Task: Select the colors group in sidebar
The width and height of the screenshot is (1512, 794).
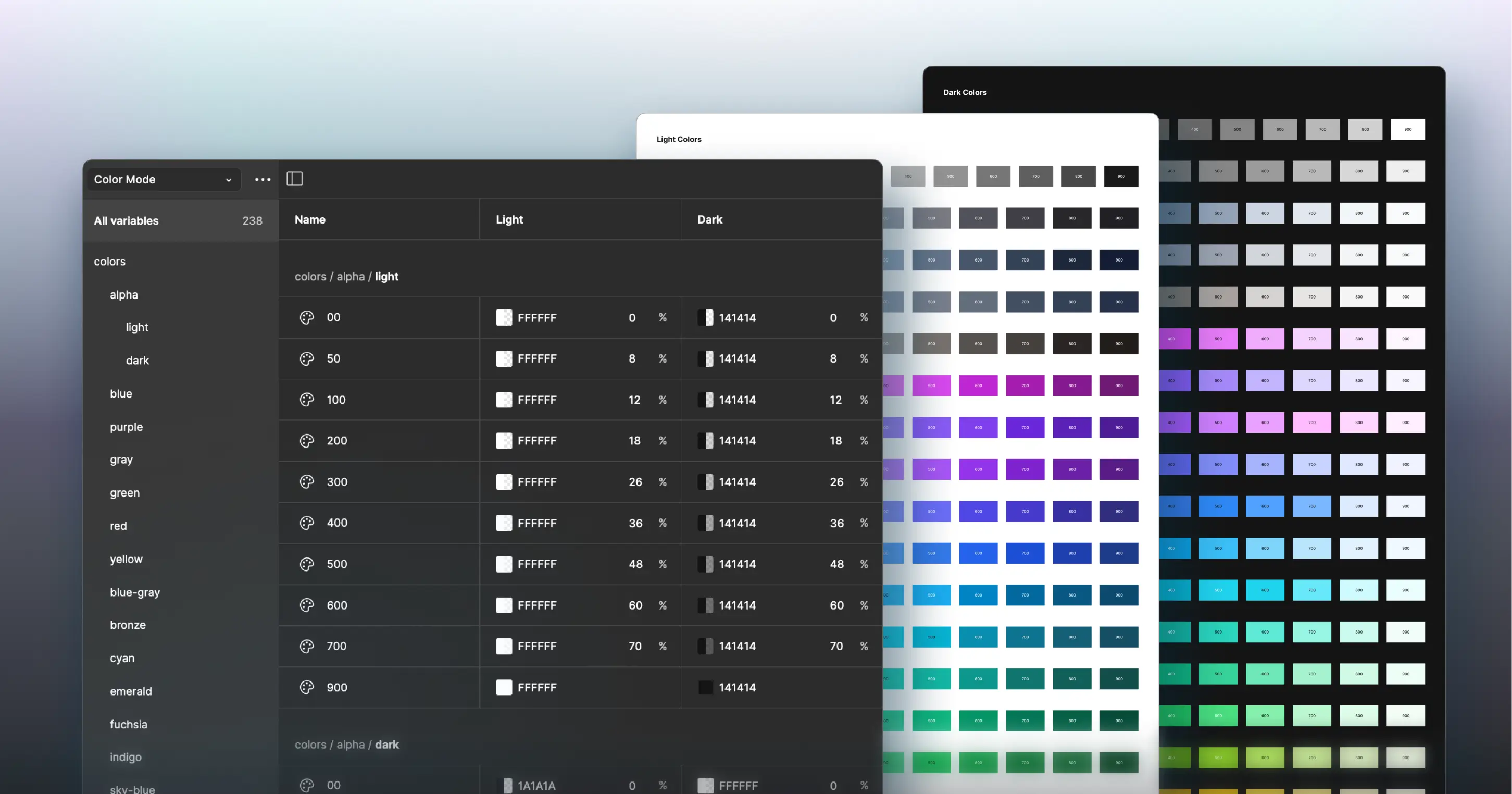Action: [x=110, y=262]
